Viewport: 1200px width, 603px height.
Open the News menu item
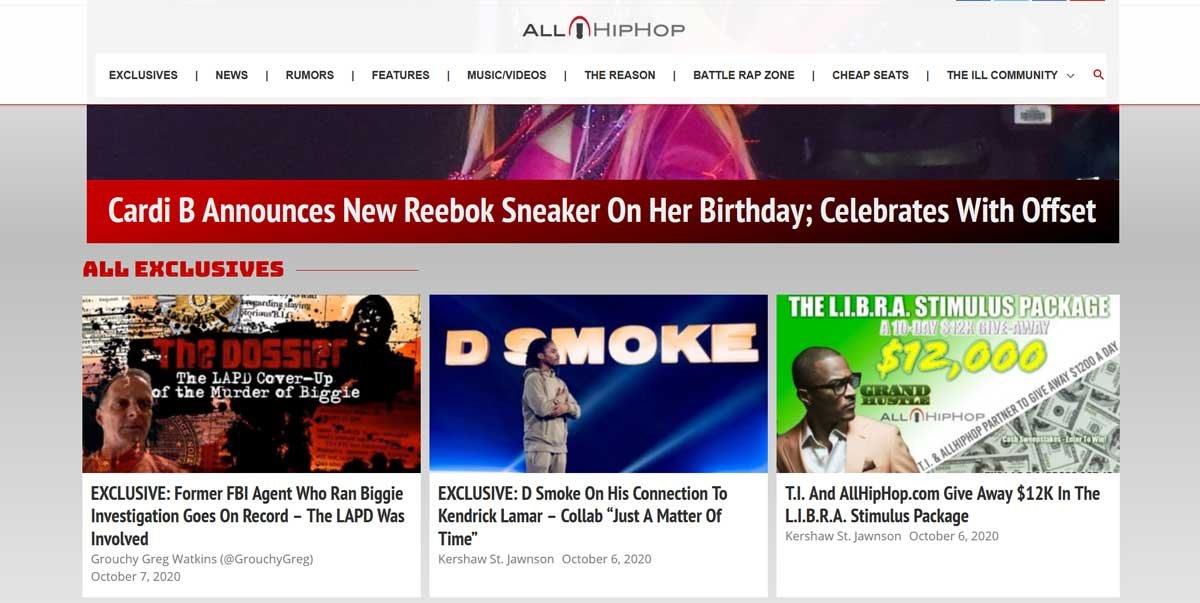coord(231,75)
